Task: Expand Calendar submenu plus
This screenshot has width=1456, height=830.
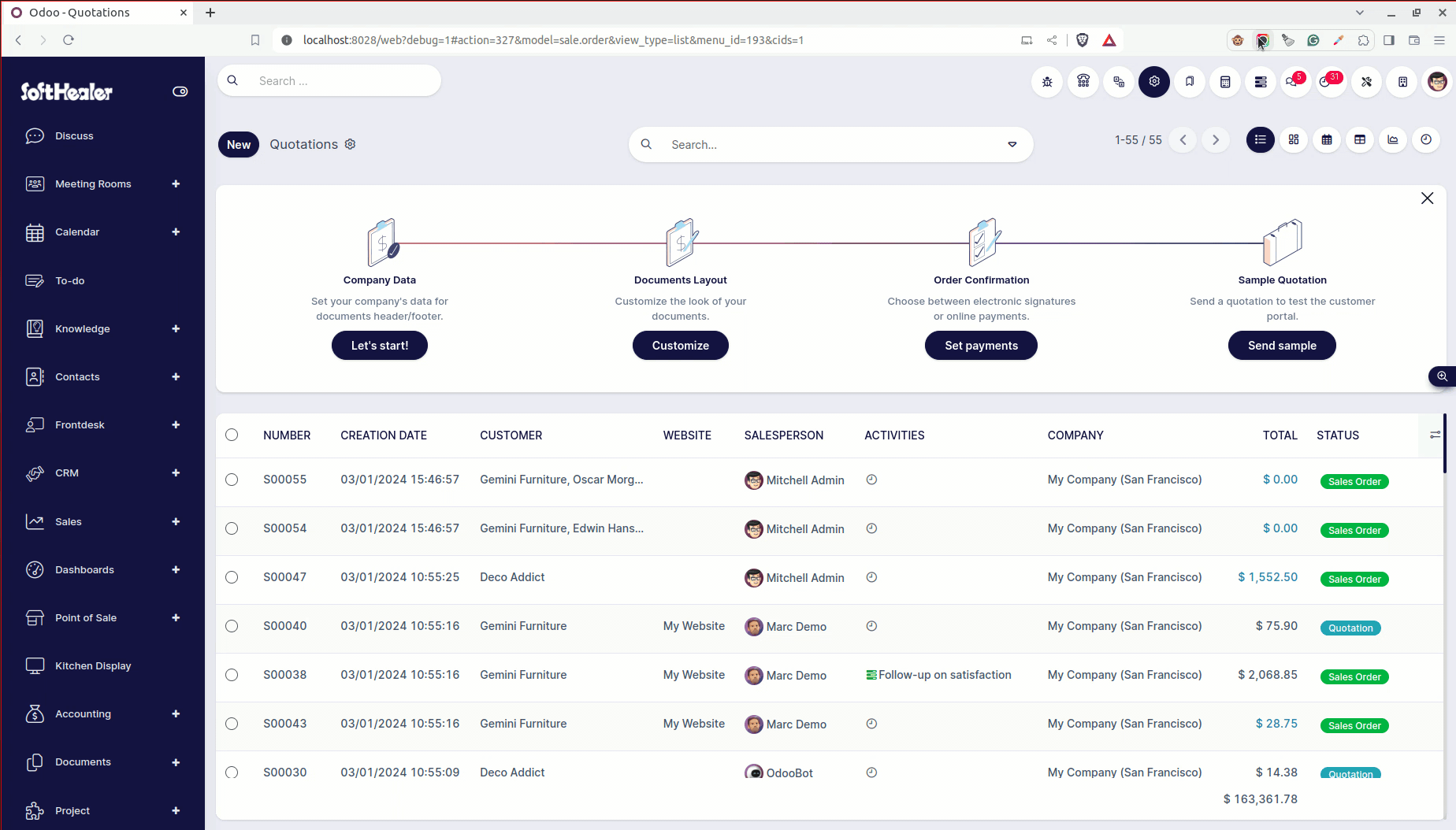Action: (176, 232)
